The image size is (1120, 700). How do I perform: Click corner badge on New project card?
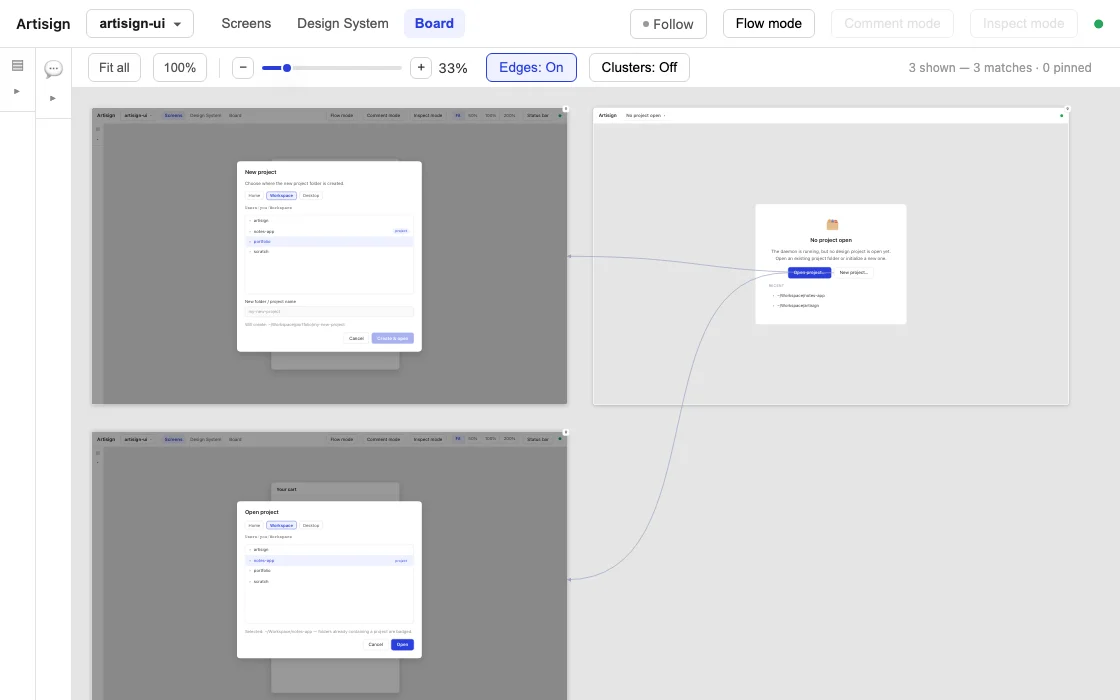[x=566, y=109]
